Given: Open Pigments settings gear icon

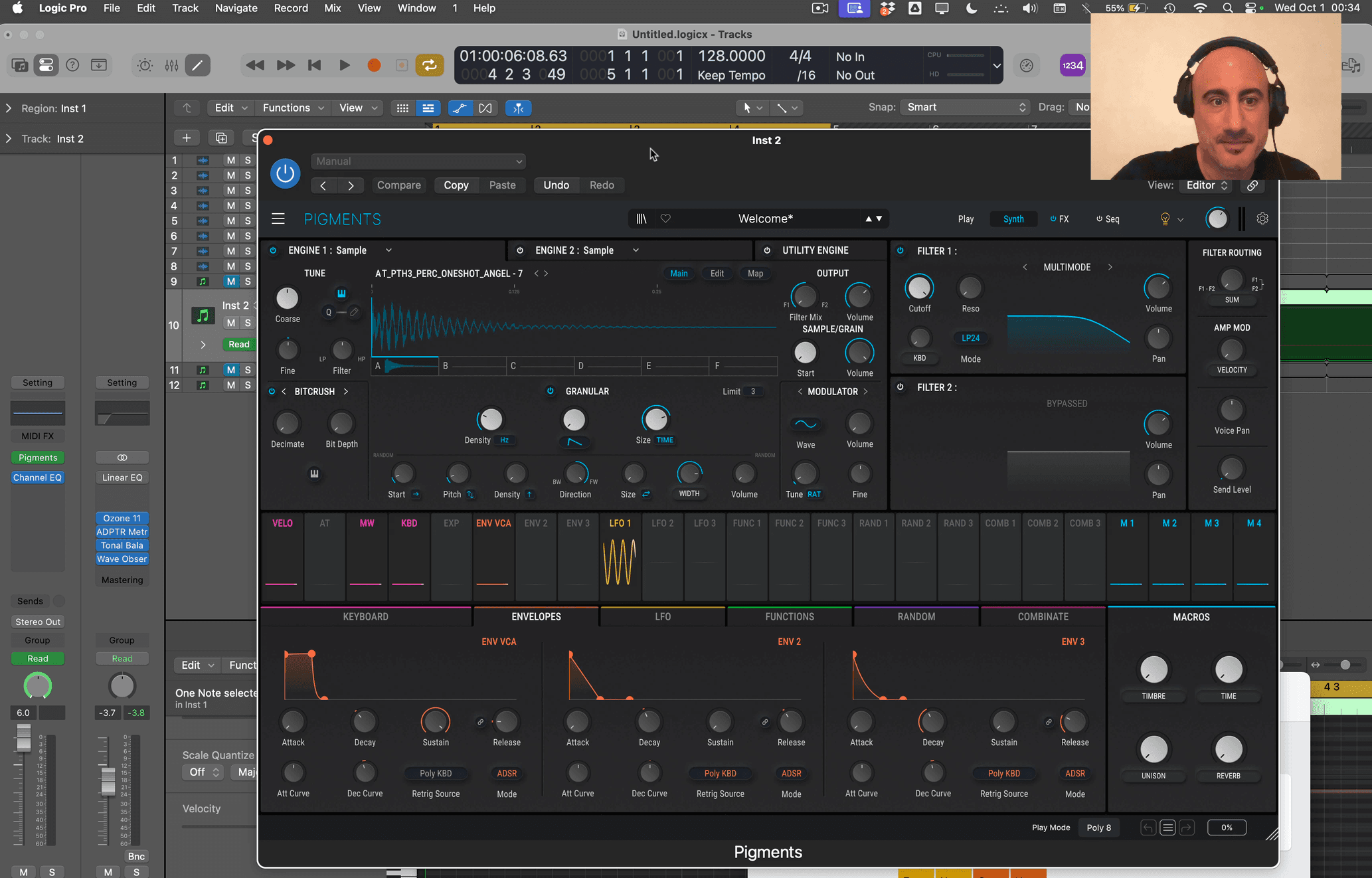Looking at the screenshot, I should 1262,219.
